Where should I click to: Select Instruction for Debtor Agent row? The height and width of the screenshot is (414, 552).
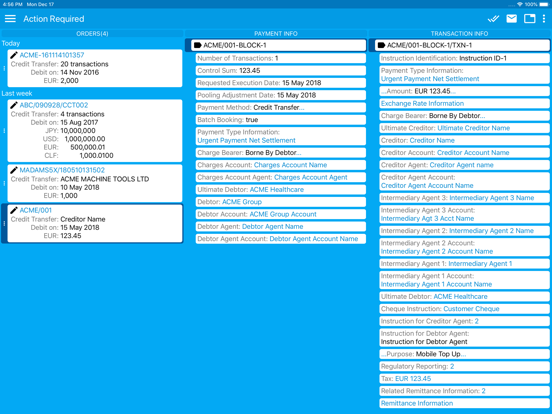[x=464, y=338]
